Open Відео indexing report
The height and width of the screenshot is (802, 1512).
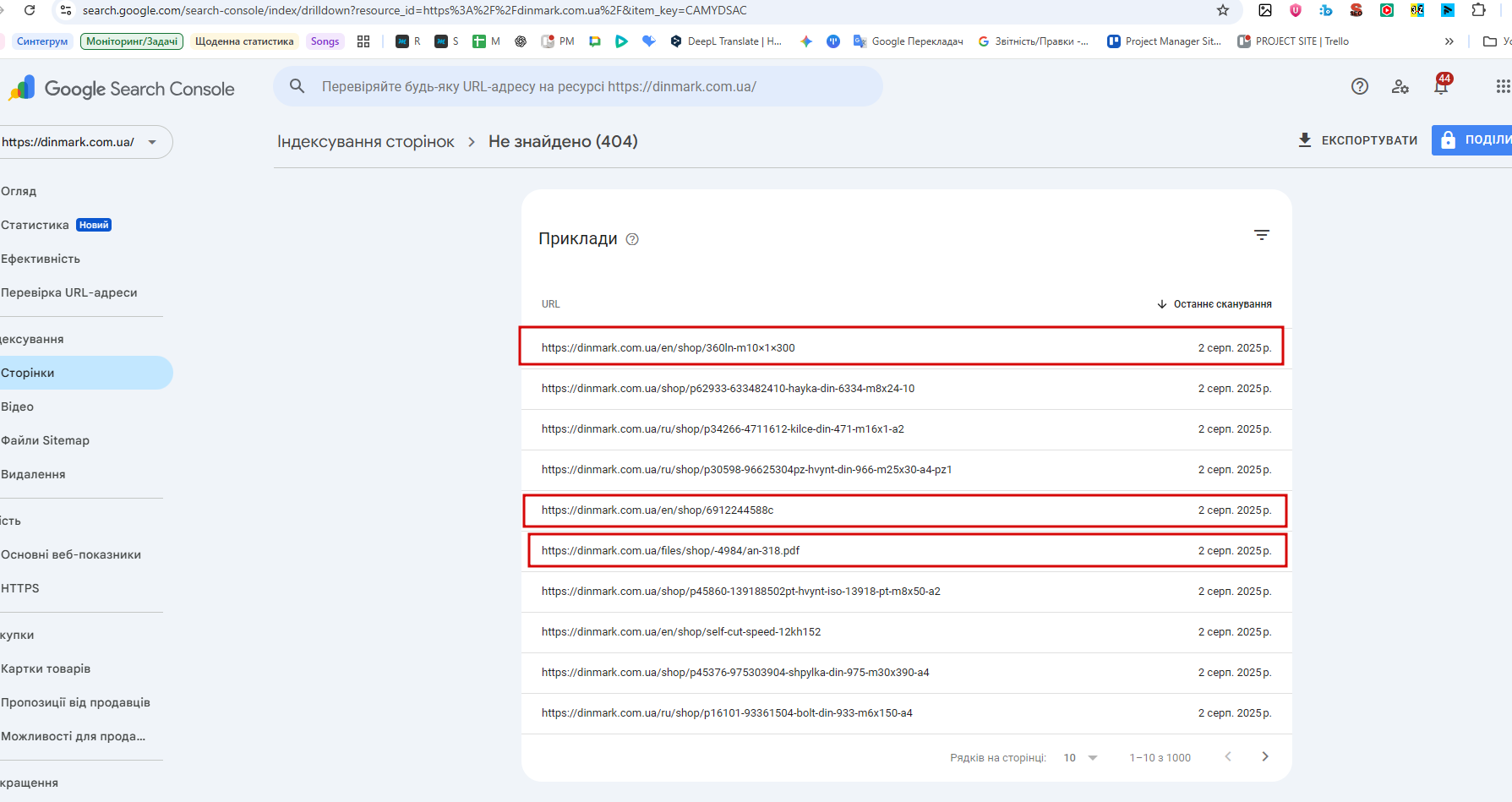click(18, 406)
